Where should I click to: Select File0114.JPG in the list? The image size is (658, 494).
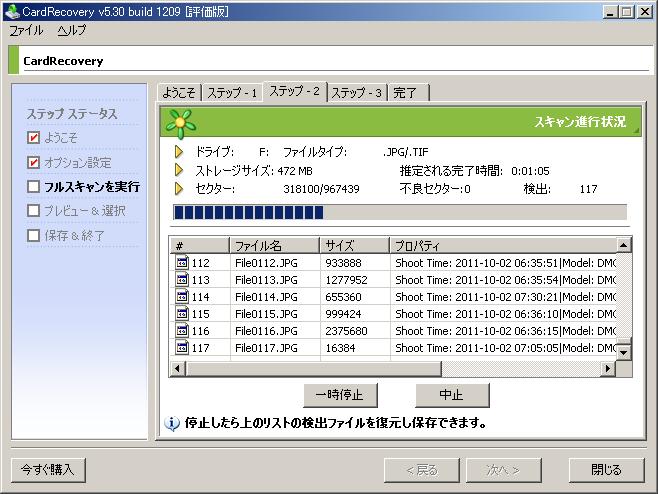tap(266, 297)
